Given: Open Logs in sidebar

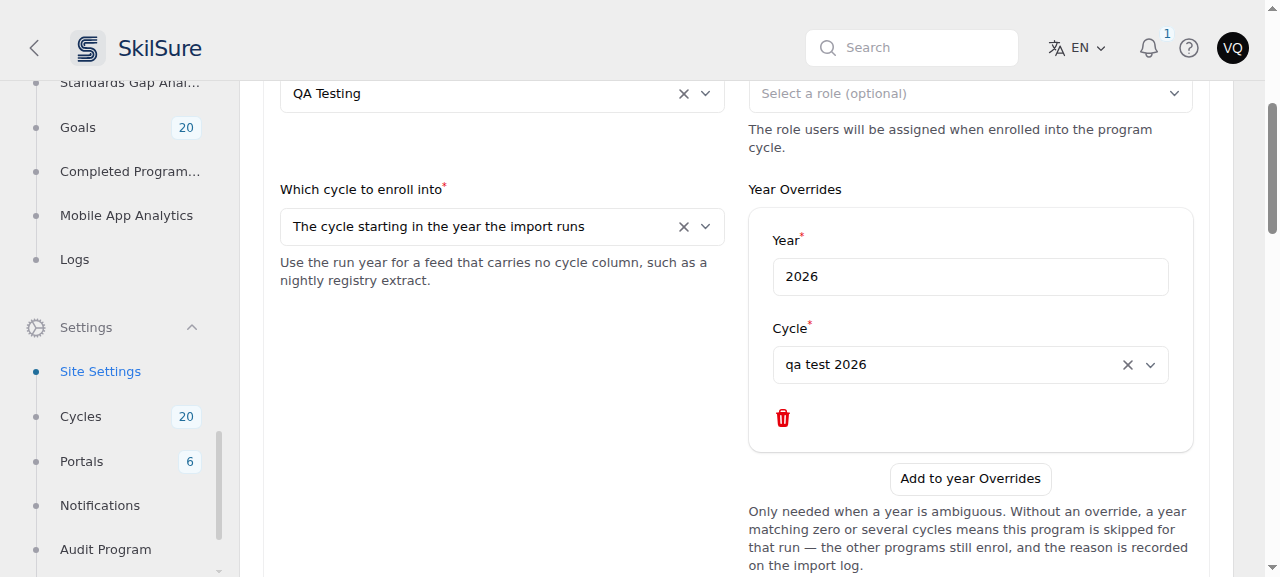Looking at the screenshot, I should point(74,260).
